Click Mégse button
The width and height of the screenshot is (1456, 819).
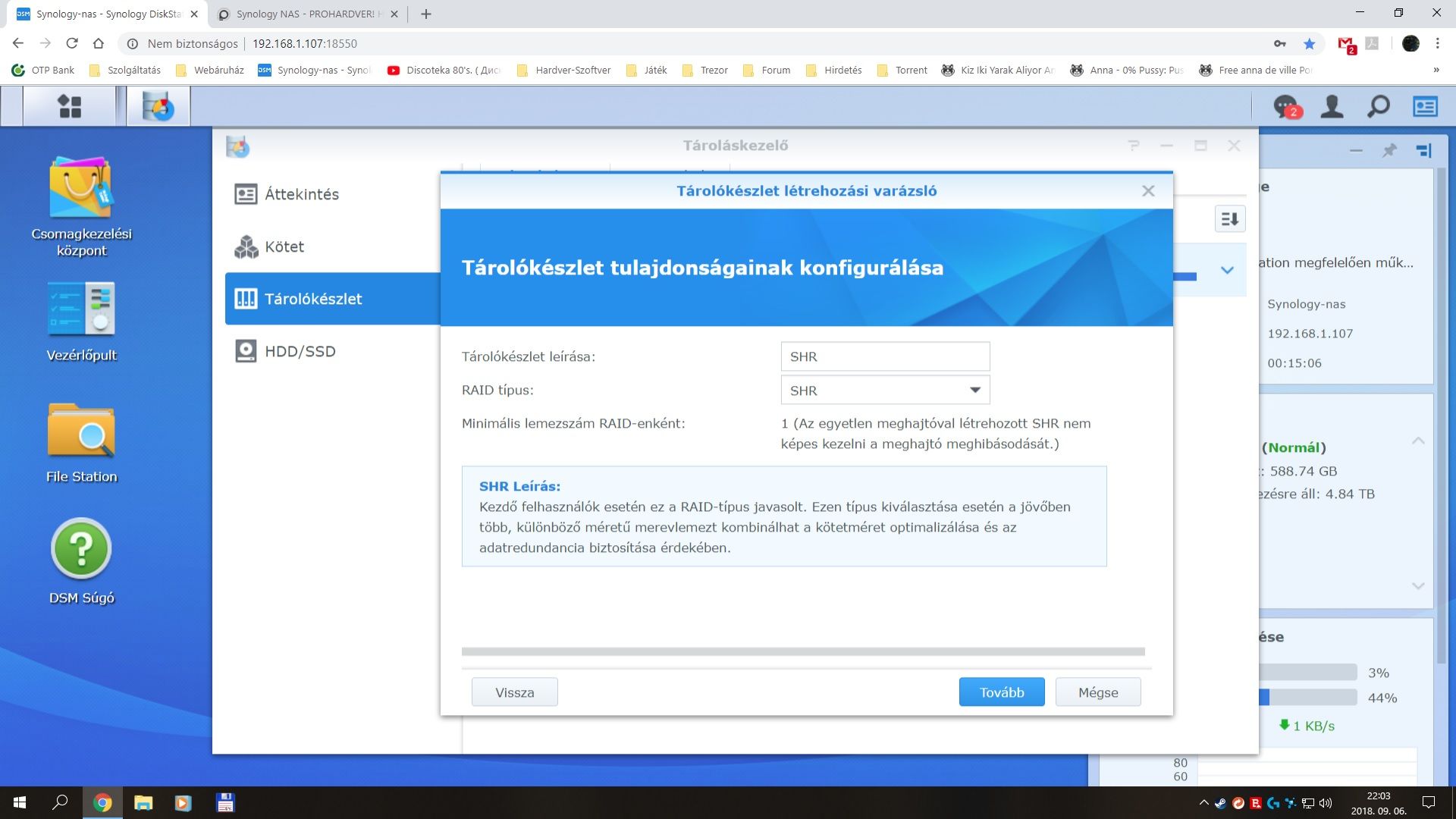coord(1097,692)
